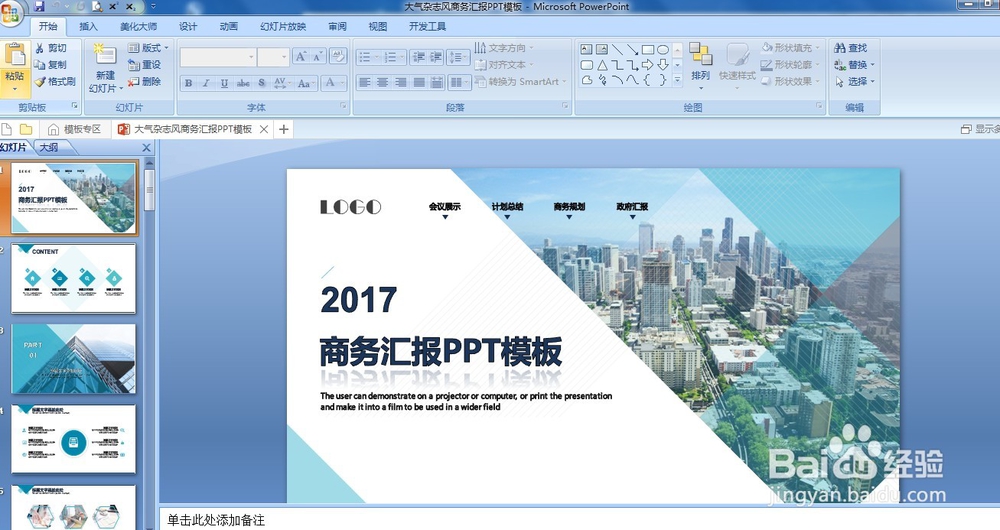The width and height of the screenshot is (1000, 530).
Task: Decrease font size with the small A
Action: click(318, 56)
